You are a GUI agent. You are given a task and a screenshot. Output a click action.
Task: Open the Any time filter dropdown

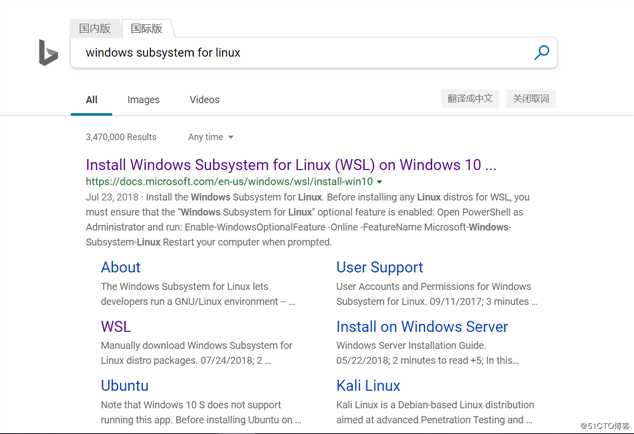pos(211,137)
